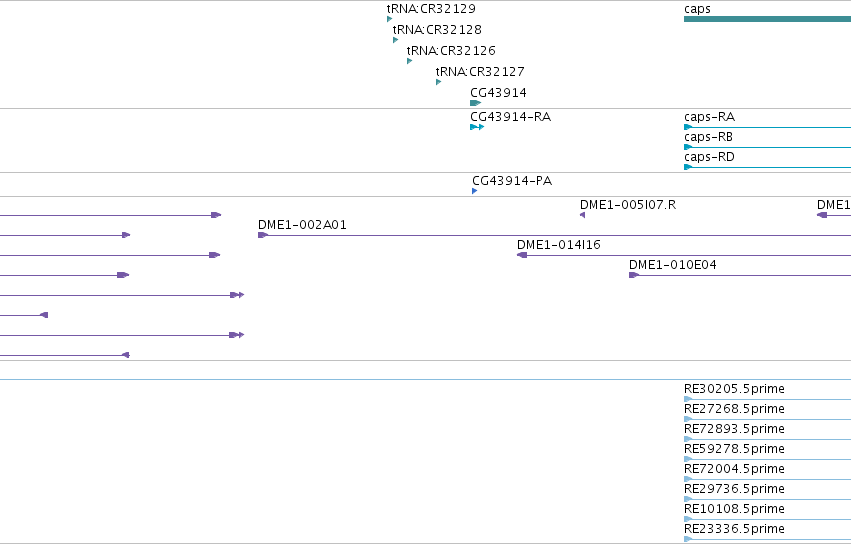Click RE29736.5prime EST label

[734, 489]
